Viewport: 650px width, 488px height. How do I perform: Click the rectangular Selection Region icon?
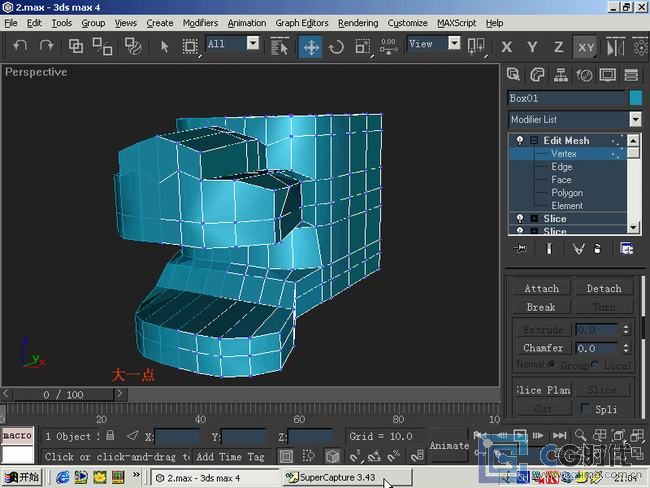click(x=190, y=46)
